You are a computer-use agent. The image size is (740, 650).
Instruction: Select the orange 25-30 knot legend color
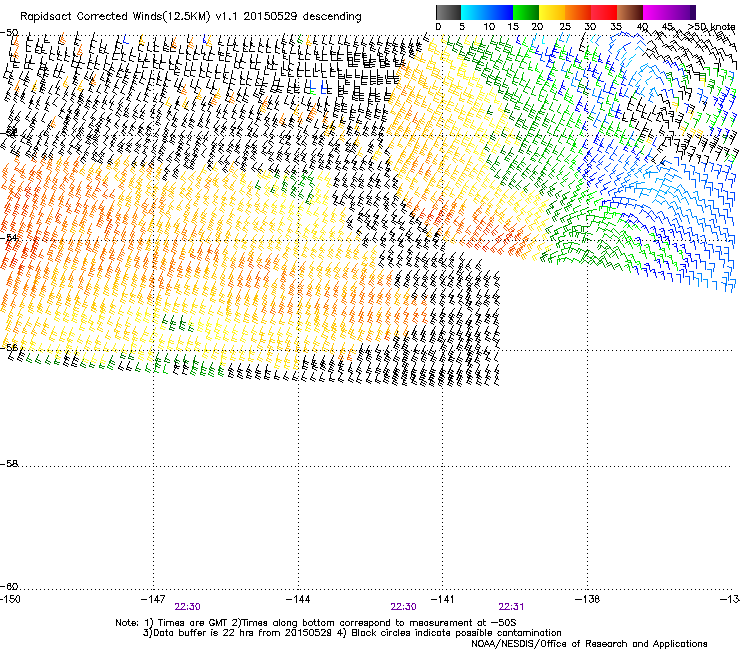pyautogui.click(x=578, y=12)
